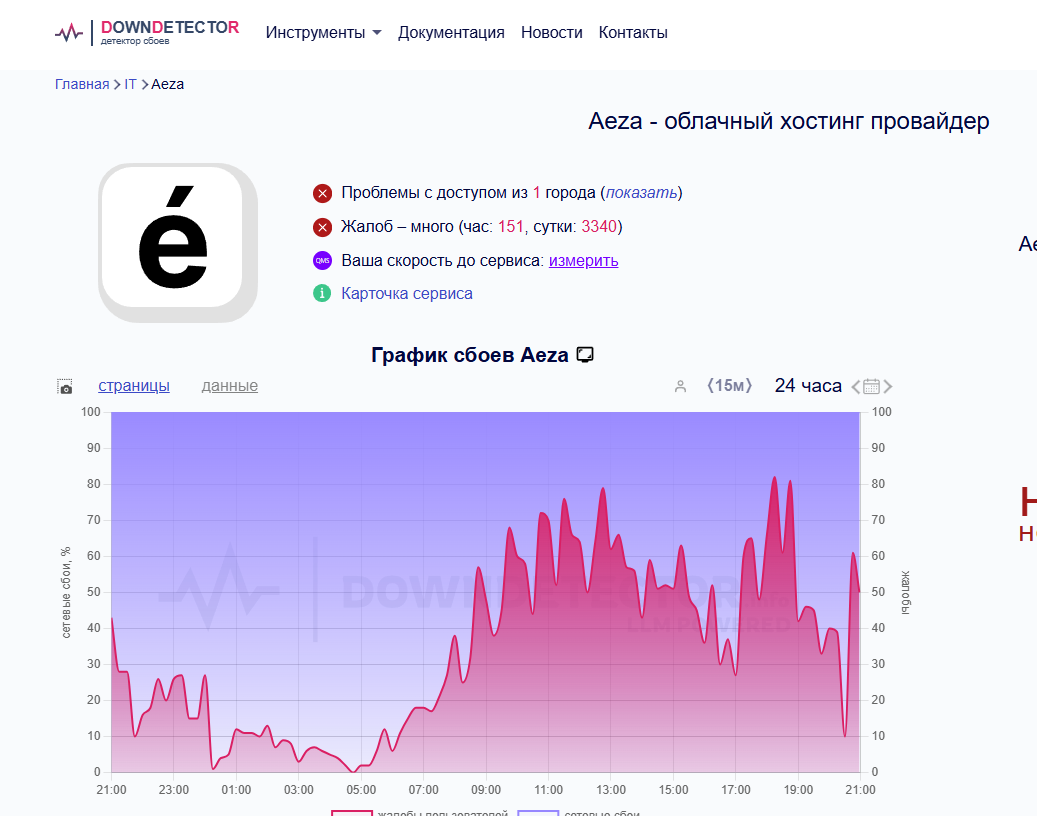
Task: Toggle the сетевые сбои legend swatch
Action: pos(538,813)
